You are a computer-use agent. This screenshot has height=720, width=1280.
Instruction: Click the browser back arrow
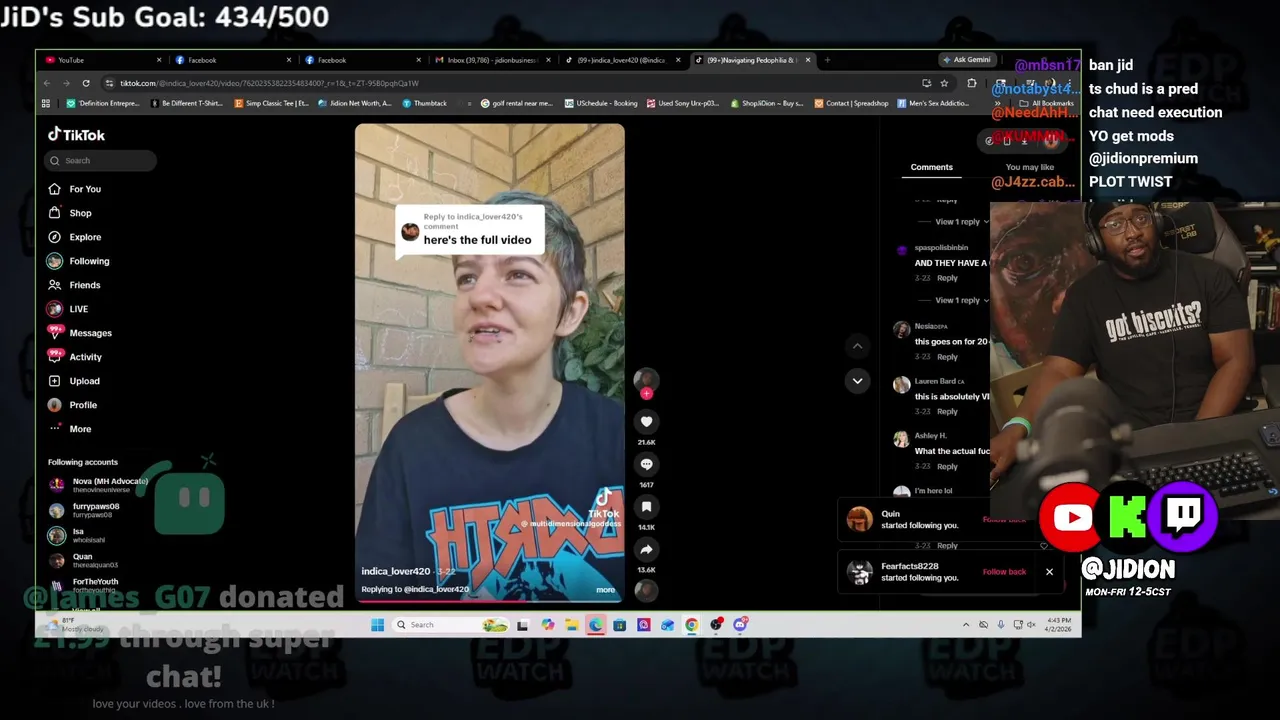click(x=48, y=83)
